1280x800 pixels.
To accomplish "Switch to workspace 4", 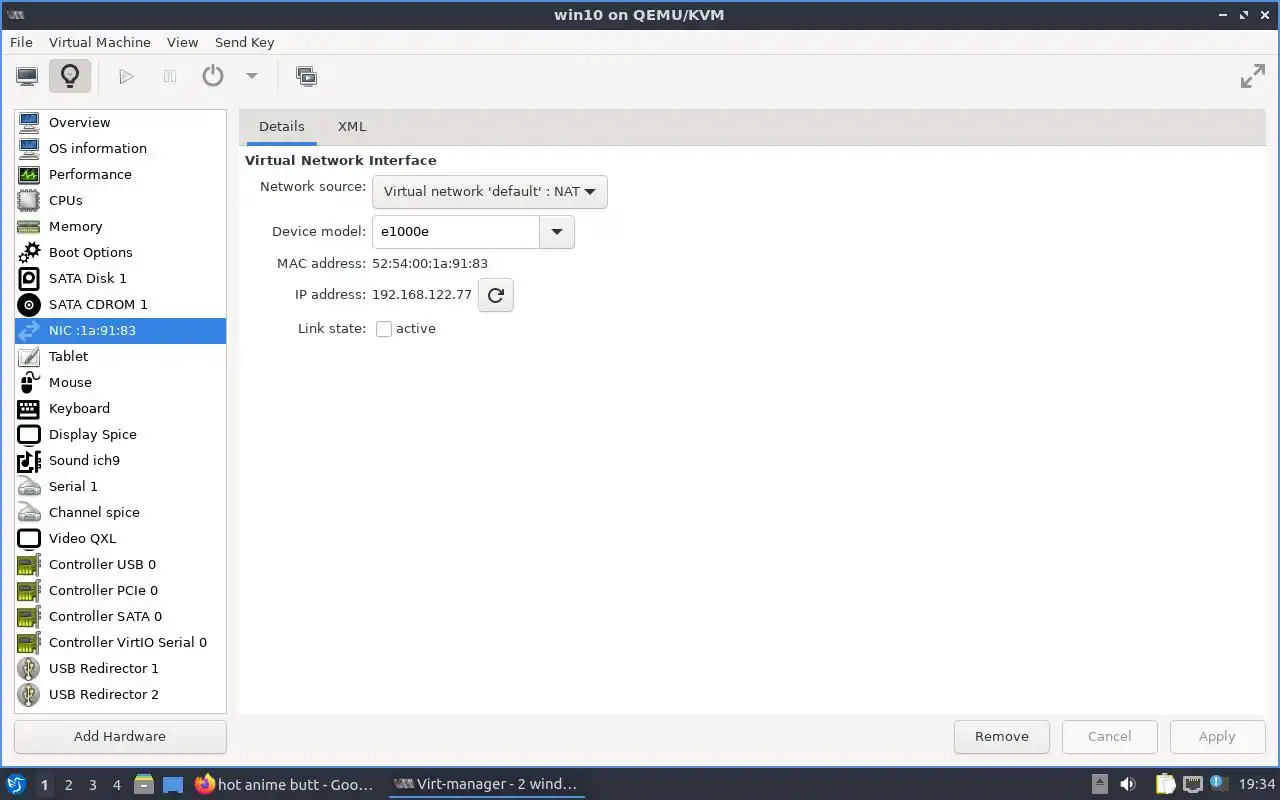I will click(x=116, y=785).
